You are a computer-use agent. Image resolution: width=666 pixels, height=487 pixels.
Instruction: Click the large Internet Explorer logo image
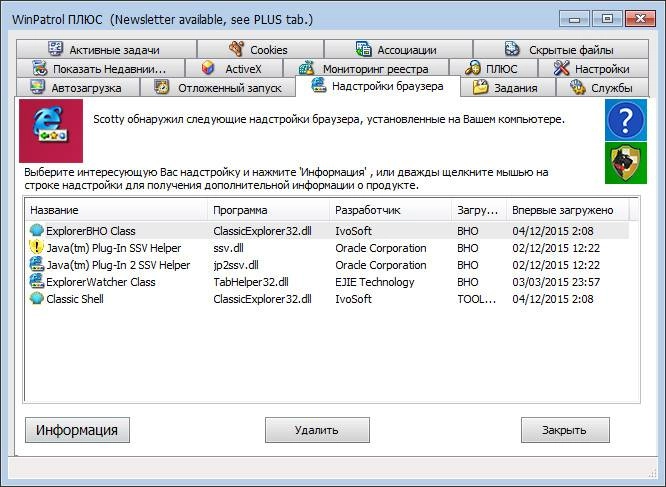click(x=51, y=131)
